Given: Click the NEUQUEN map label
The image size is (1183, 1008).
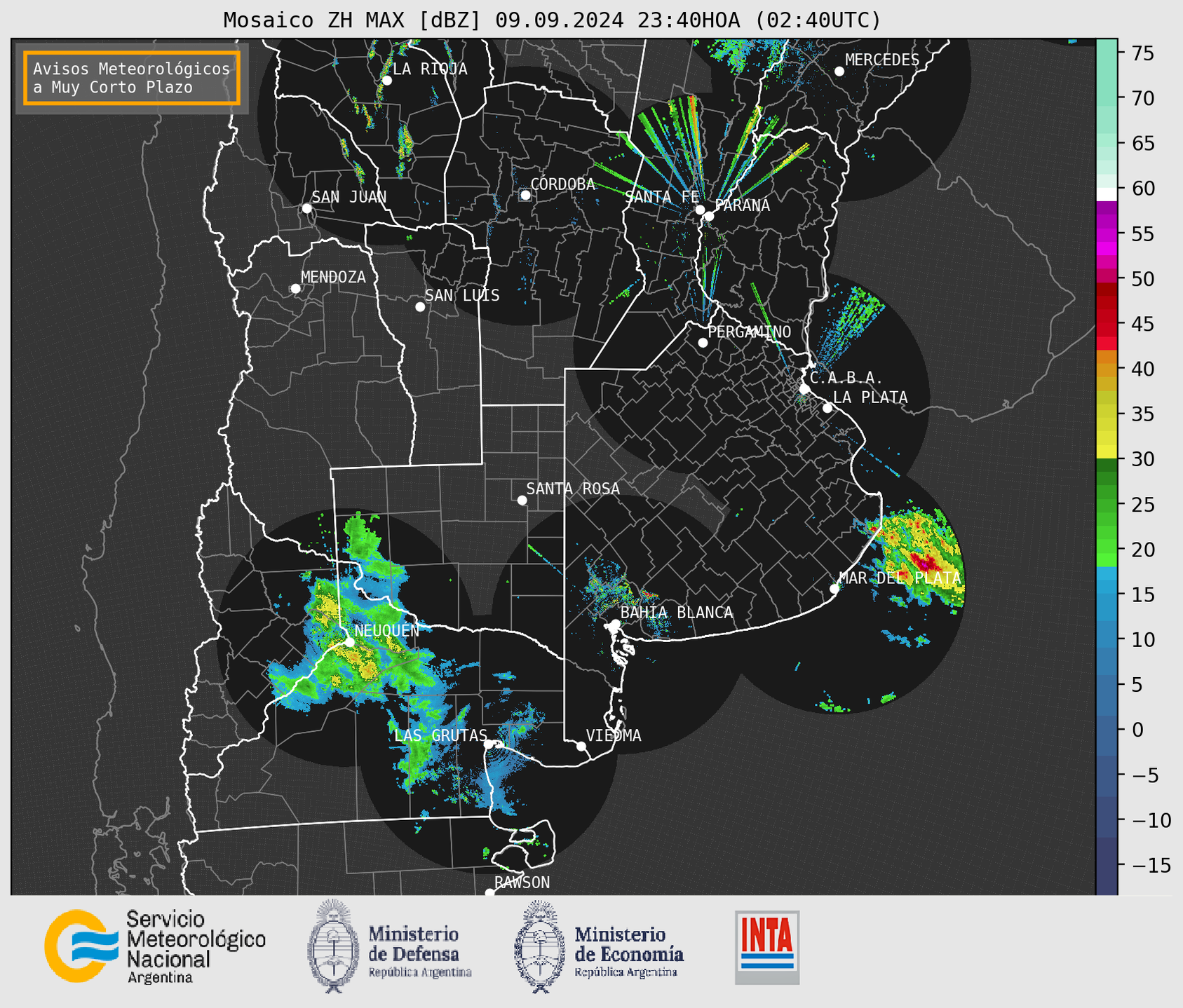Looking at the screenshot, I should coord(386,630).
